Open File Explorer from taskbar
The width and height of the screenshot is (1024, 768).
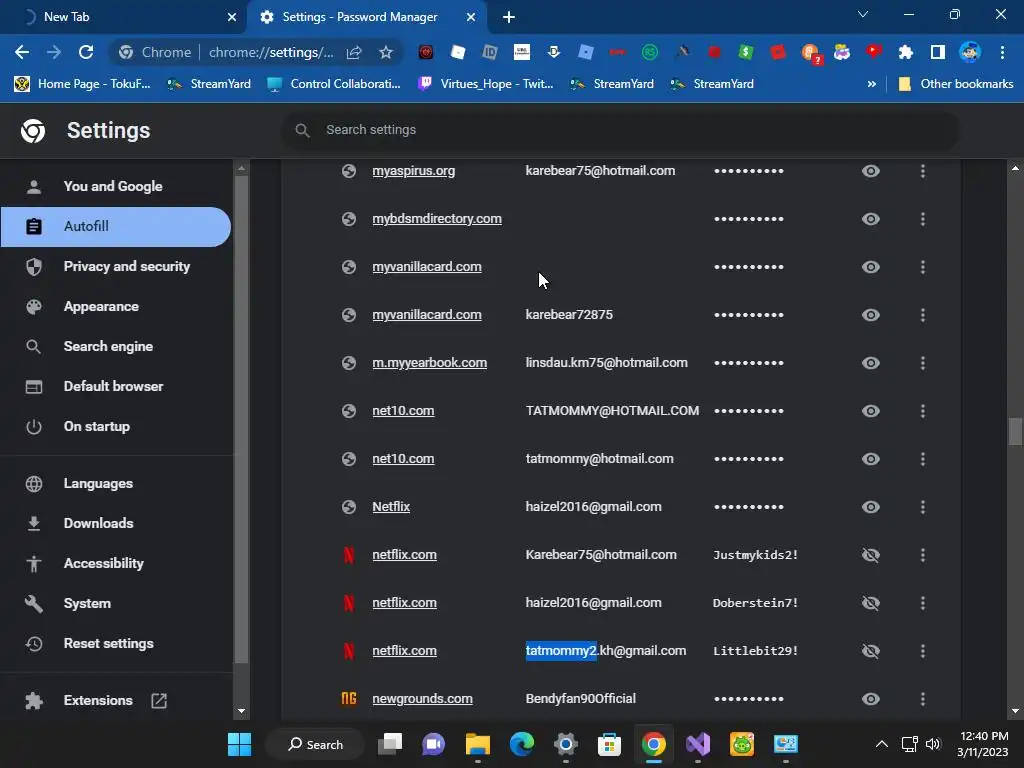coord(477,744)
